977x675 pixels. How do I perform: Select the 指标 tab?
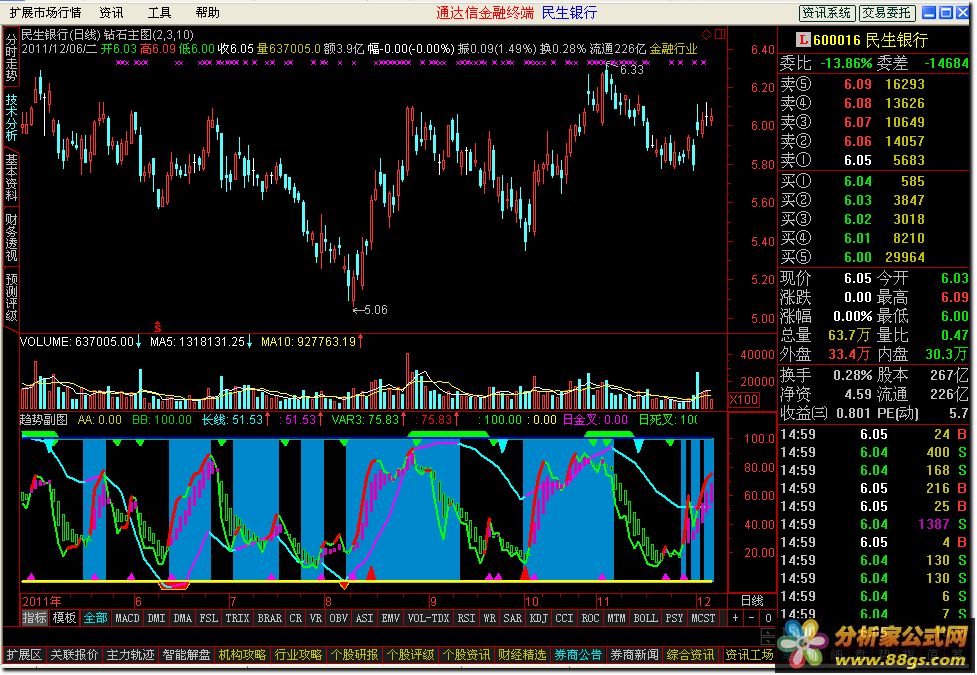(34, 618)
